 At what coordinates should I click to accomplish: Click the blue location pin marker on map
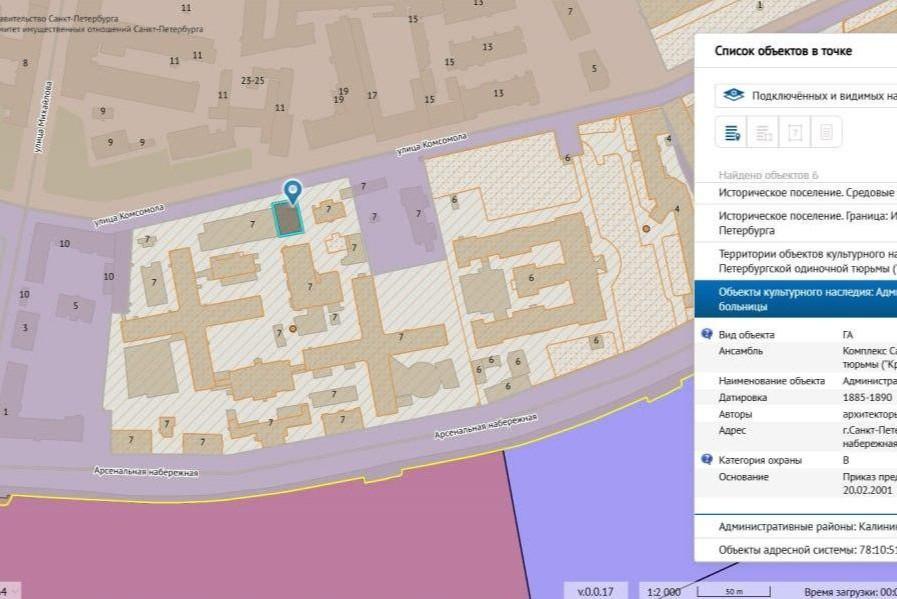click(293, 192)
